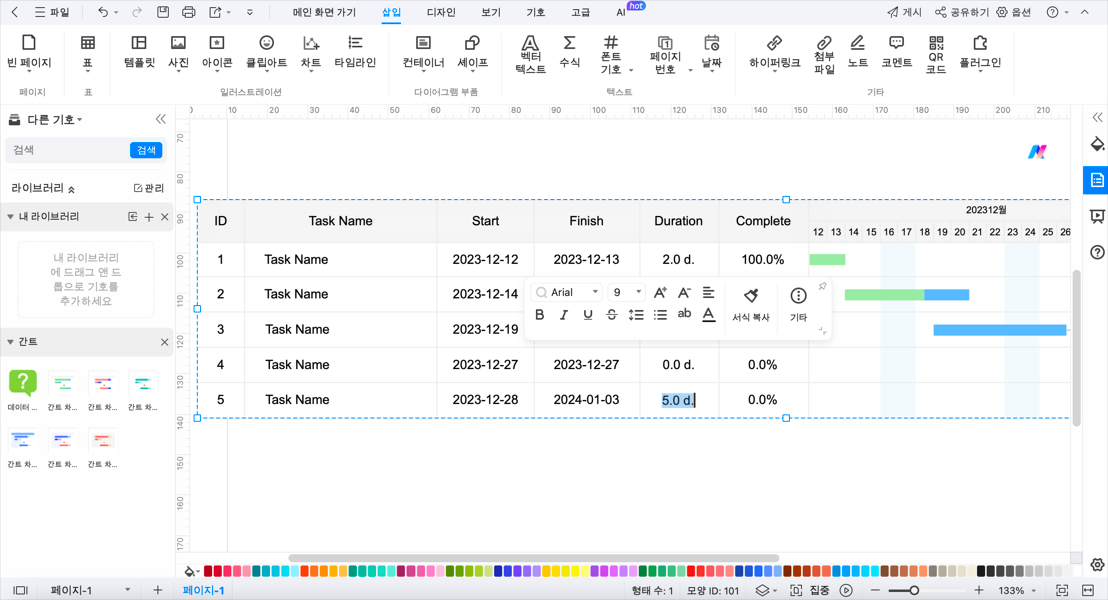Attach a file with 첨부 파일
1108x600 pixels.
[x=824, y=55]
